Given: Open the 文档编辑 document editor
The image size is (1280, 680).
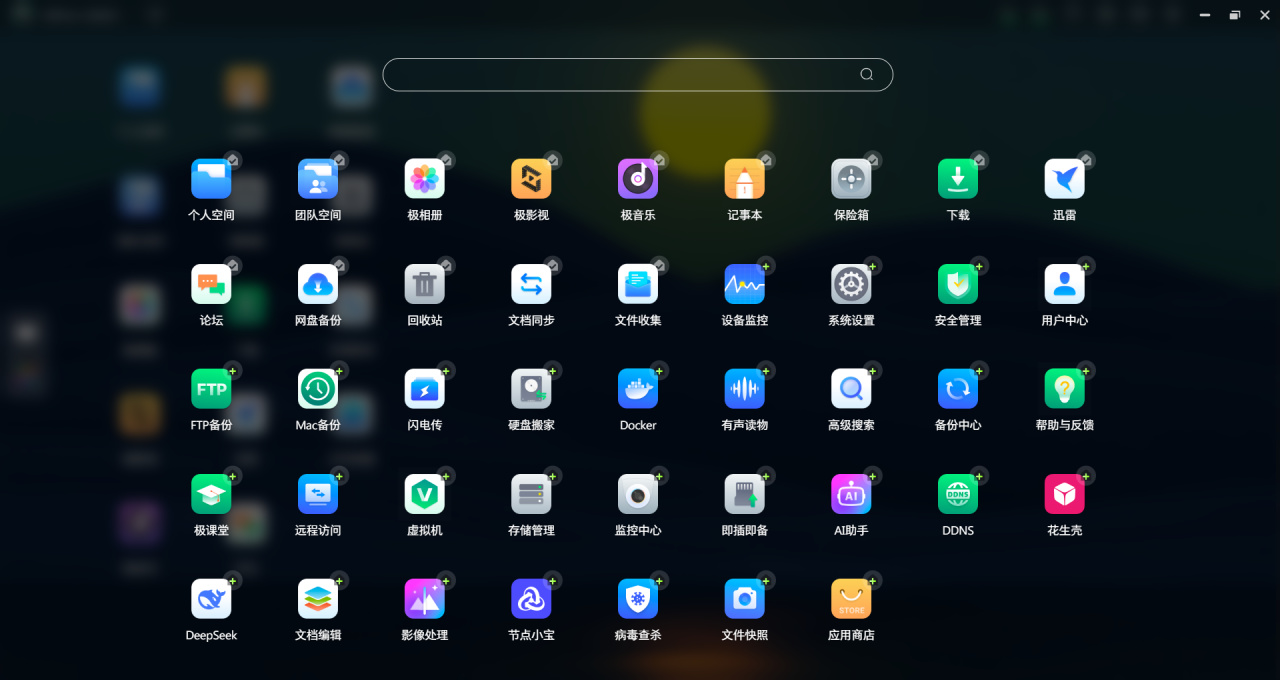Looking at the screenshot, I should (318, 599).
